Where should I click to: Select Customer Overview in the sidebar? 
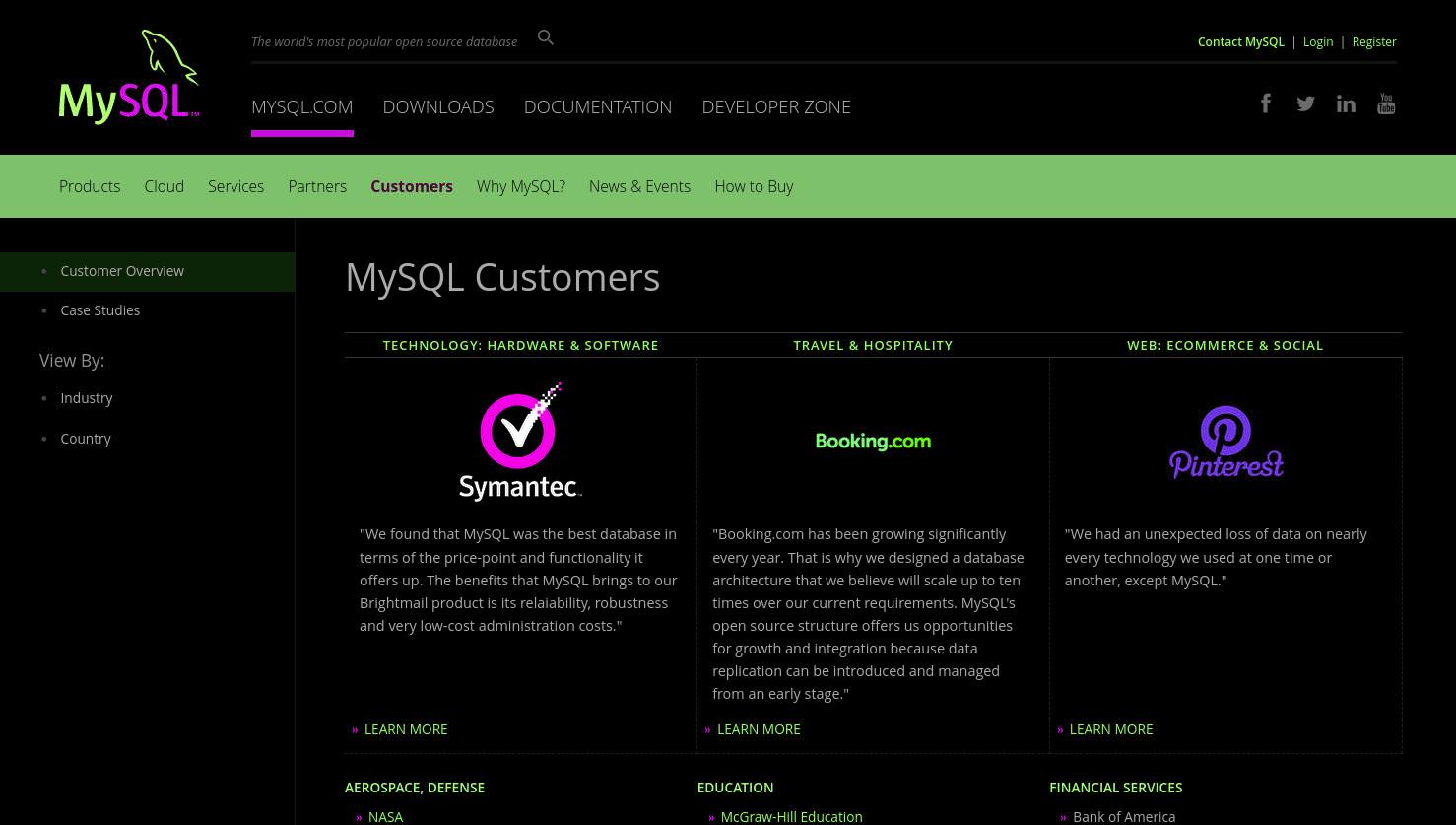tap(122, 271)
